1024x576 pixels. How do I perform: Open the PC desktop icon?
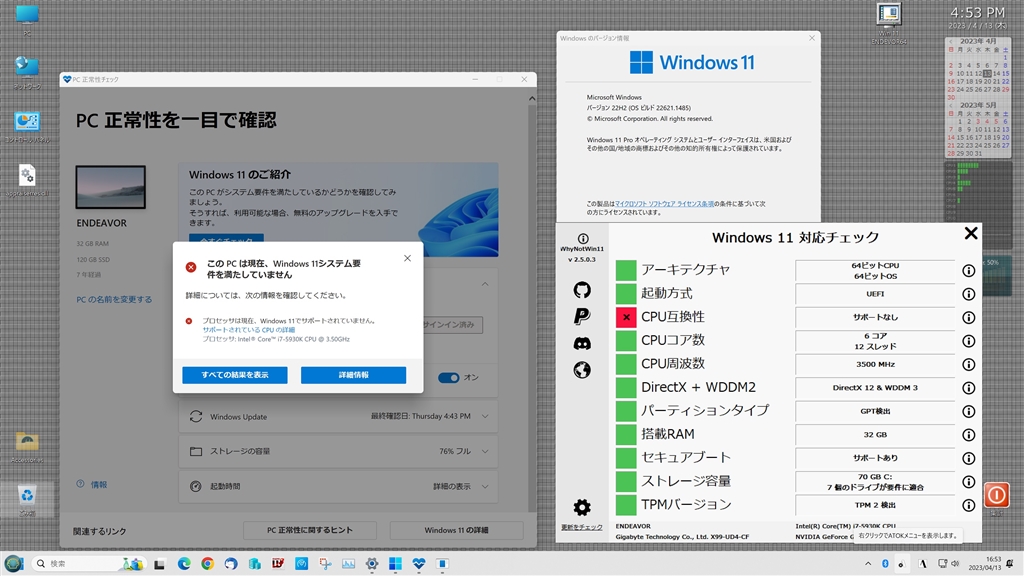click(27, 18)
